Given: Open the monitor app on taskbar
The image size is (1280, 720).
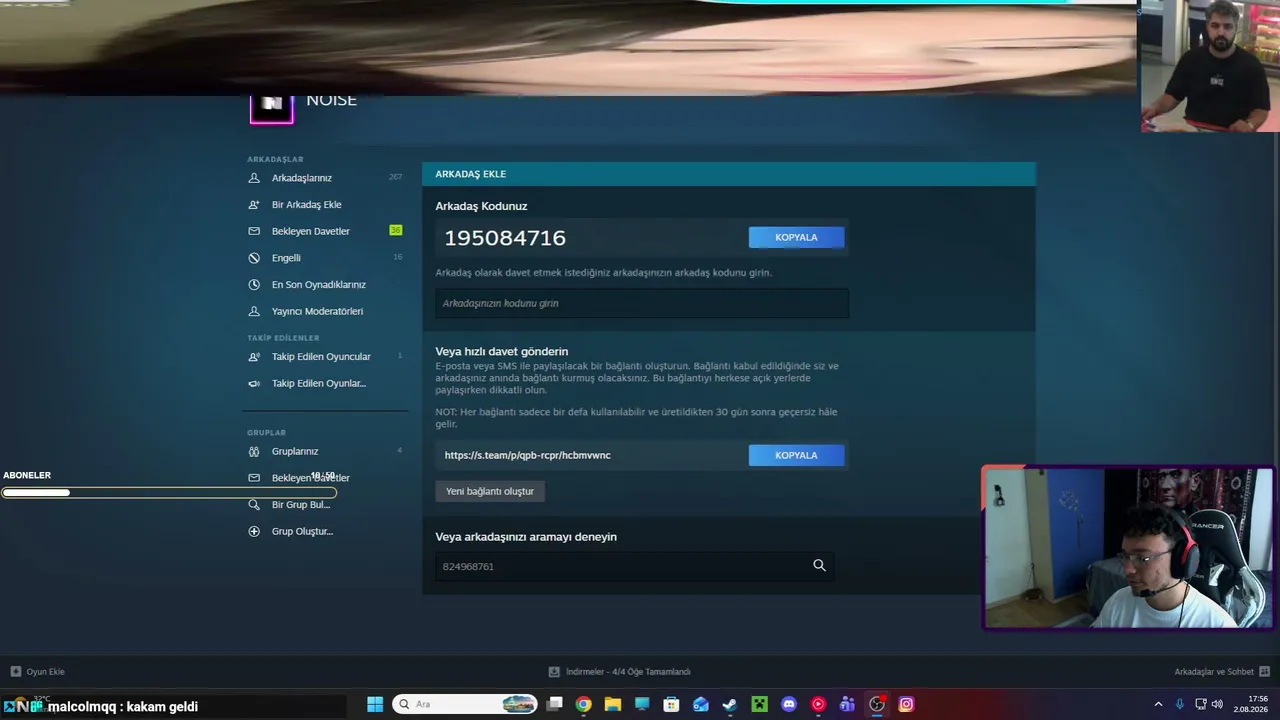Looking at the screenshot, I should click(642, 704).
